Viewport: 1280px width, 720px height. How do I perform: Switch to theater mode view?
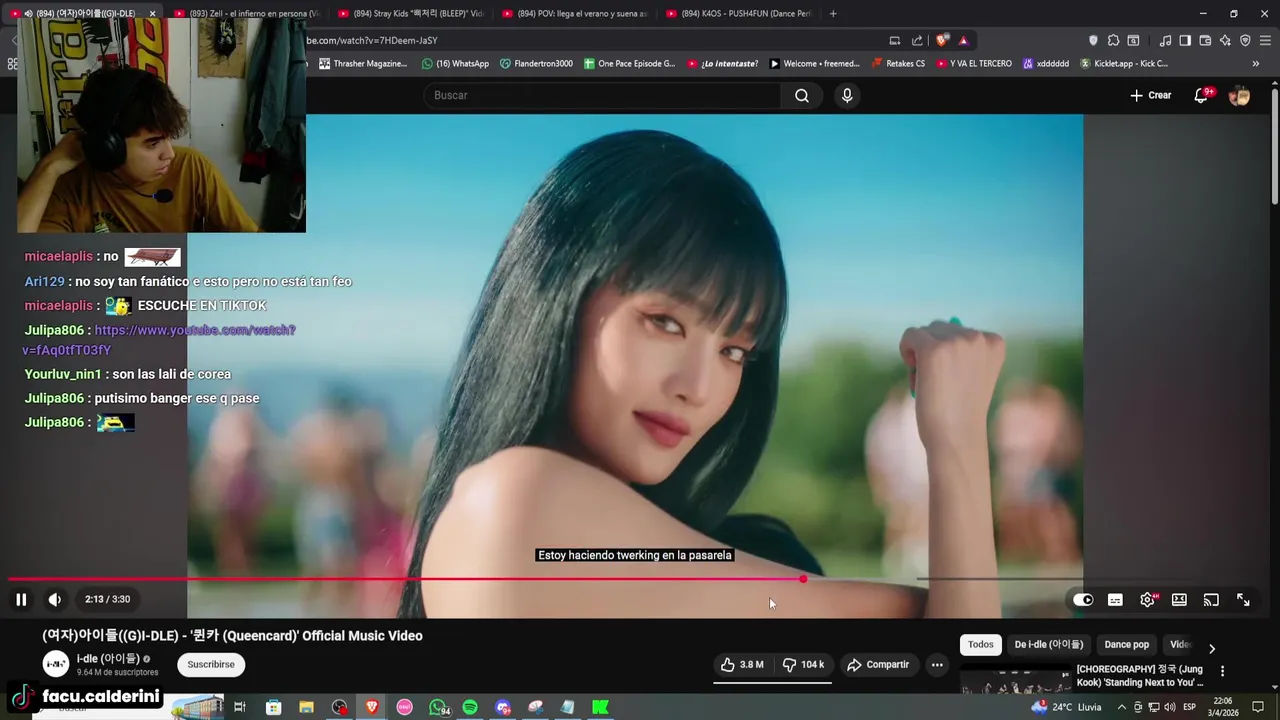(x=1179, y=600)
